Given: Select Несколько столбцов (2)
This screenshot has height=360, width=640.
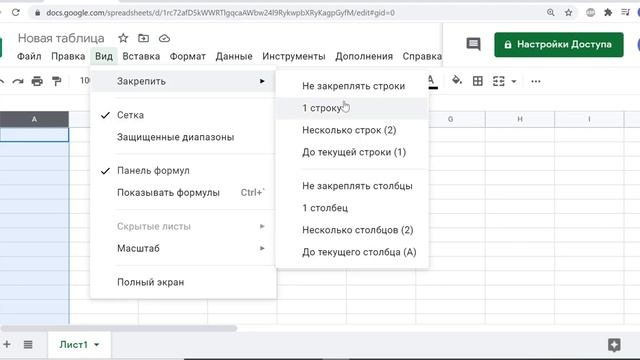Looking at the screenshot, I should pos(352,230).
